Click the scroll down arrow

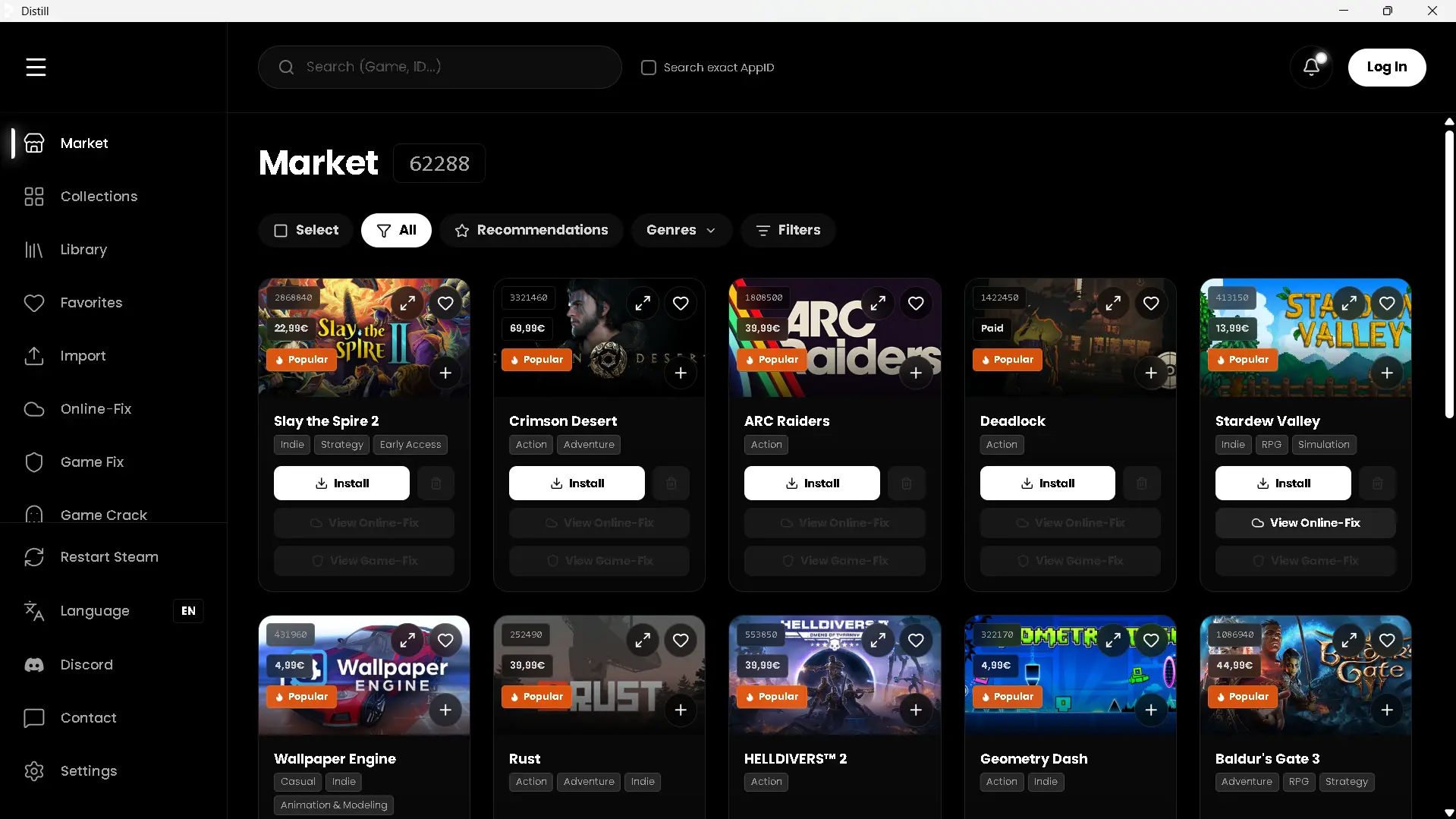coord(1449,813)
